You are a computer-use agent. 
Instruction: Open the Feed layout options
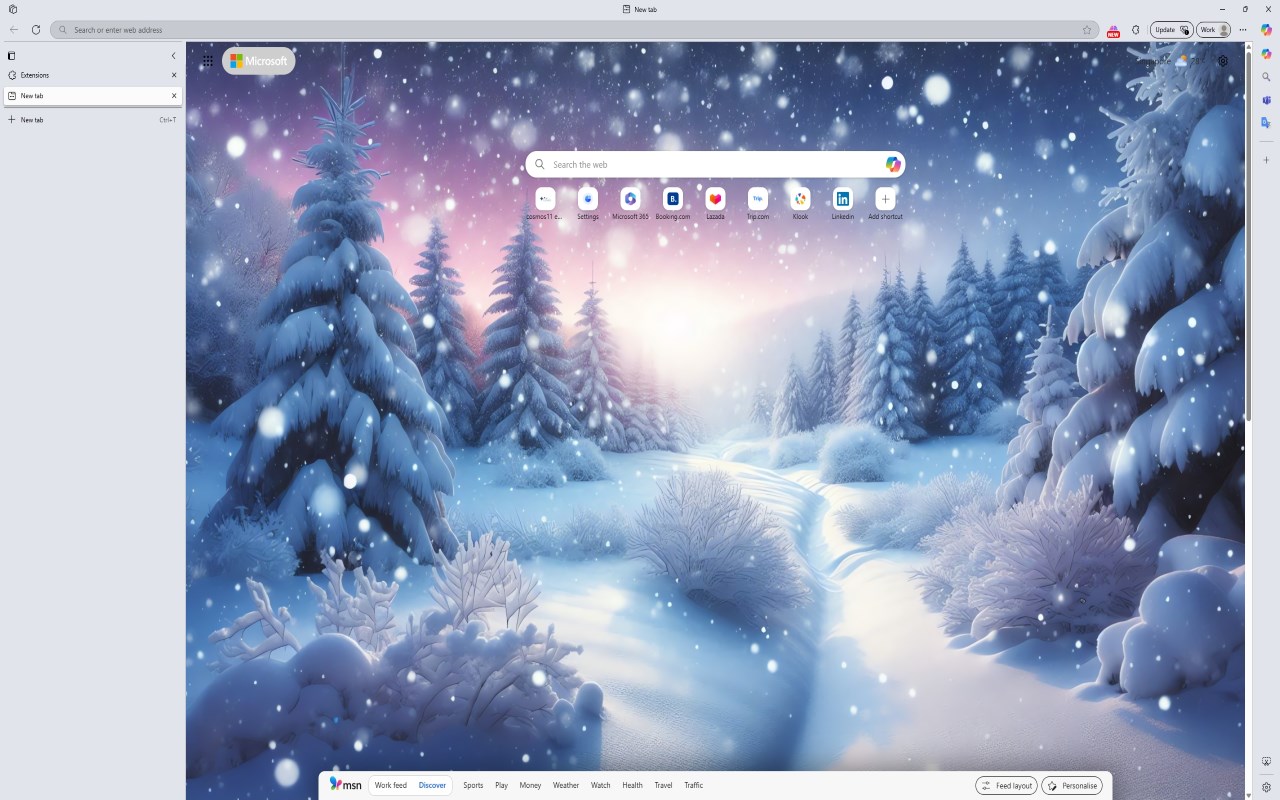tap(1006, 786)
